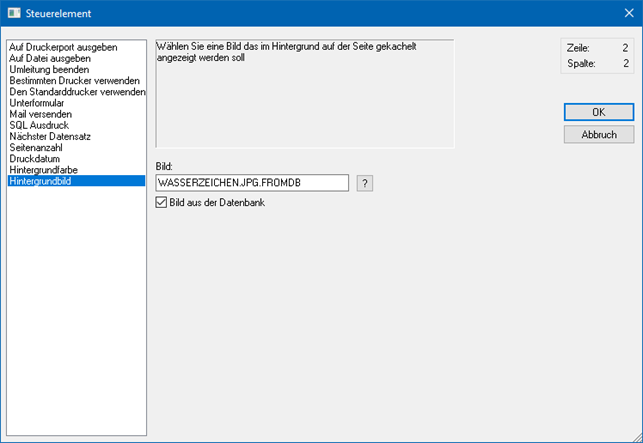Image resolution: width=643 pixels, height=443 pixels.
Task: Select 'Auf Datei ausgeben' list entry
Action: point(49,58)
